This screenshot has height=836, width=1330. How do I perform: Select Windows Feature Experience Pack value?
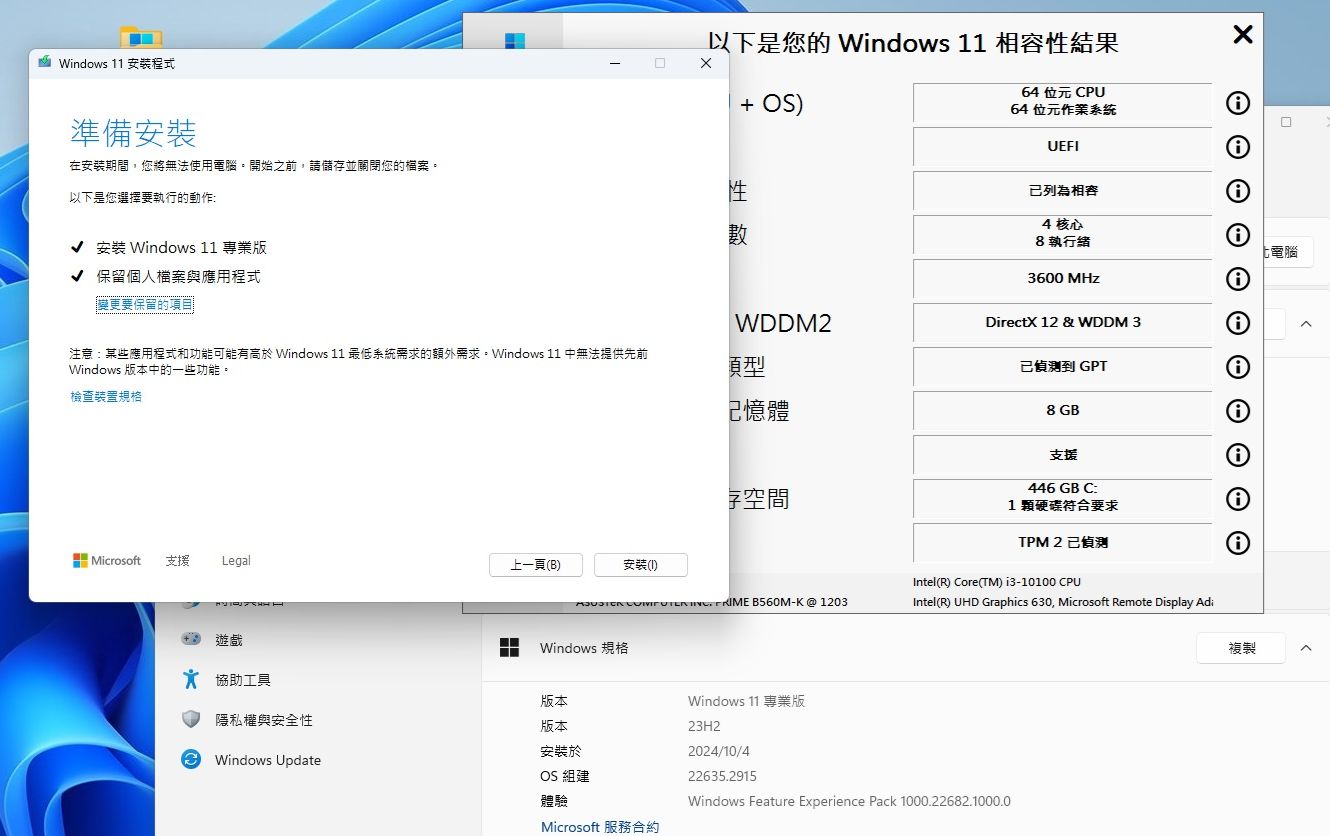(849, 801)
